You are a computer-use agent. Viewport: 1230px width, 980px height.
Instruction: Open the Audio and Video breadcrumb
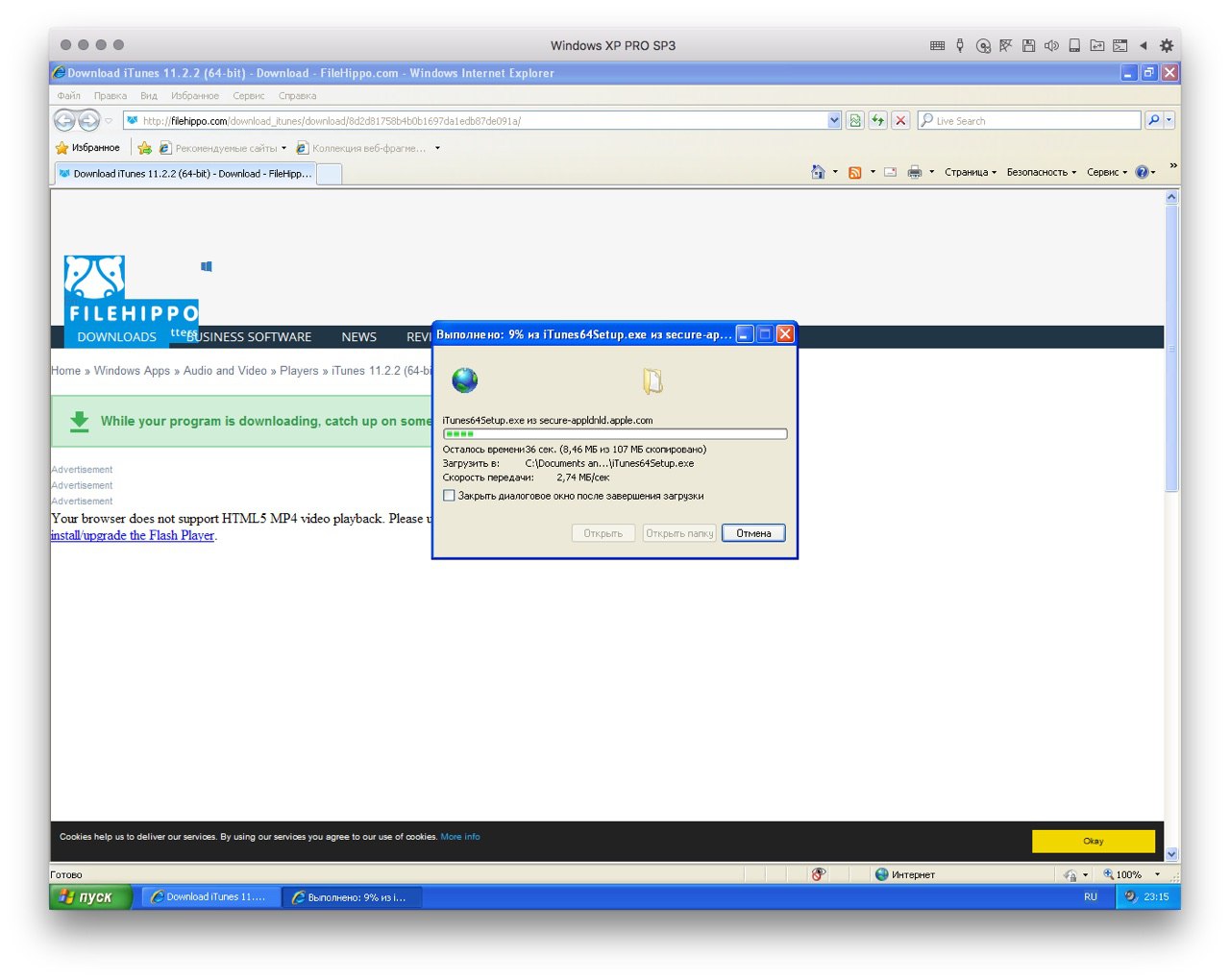click(225, 371)
